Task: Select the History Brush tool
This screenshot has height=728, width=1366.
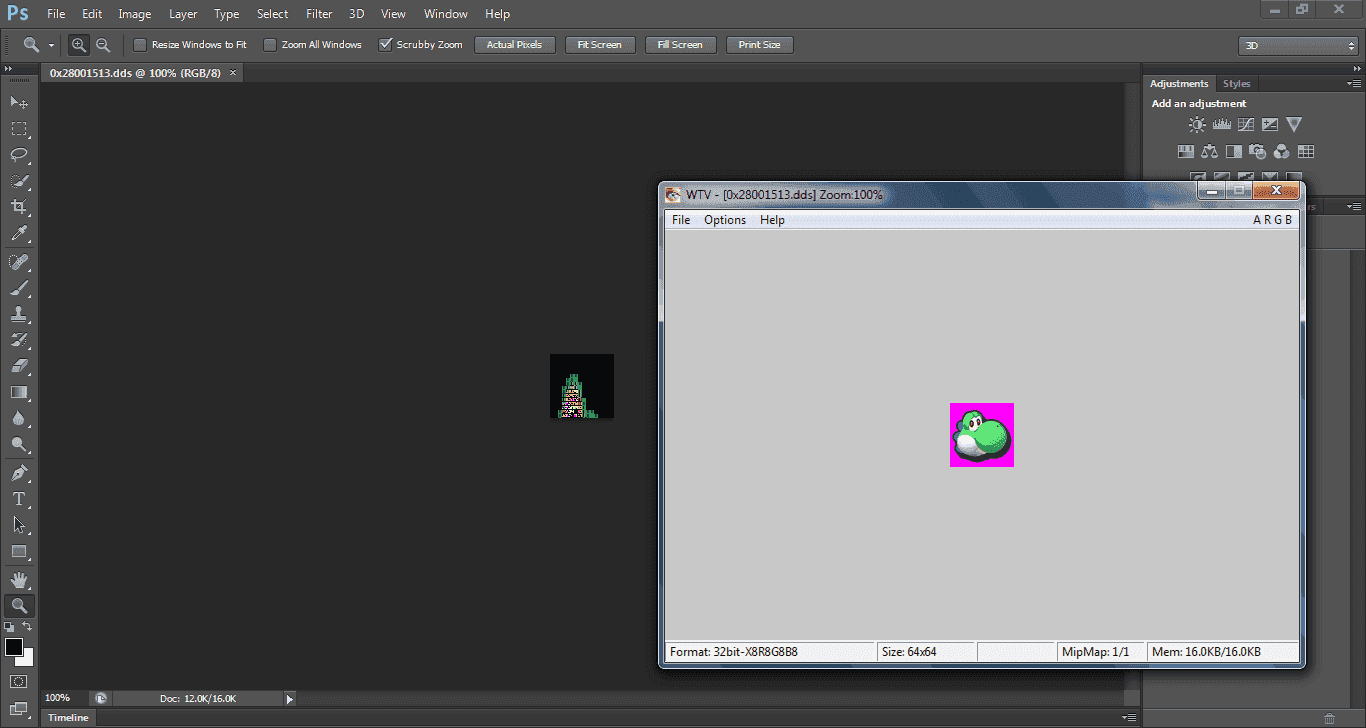Action: 19,340
